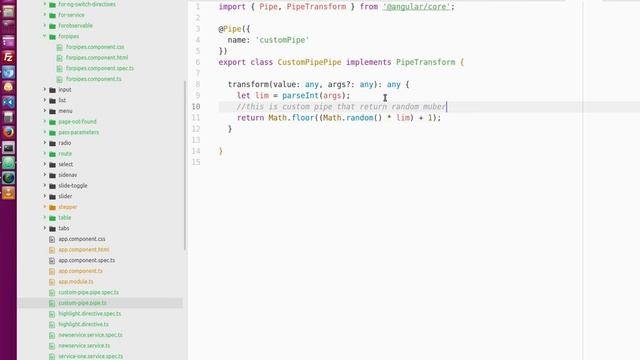The width and height of the screenshot is (640, 360).
Task: Open Visual Studio Code from the dock
Action: pyautogui.click(x=8, y=102)
